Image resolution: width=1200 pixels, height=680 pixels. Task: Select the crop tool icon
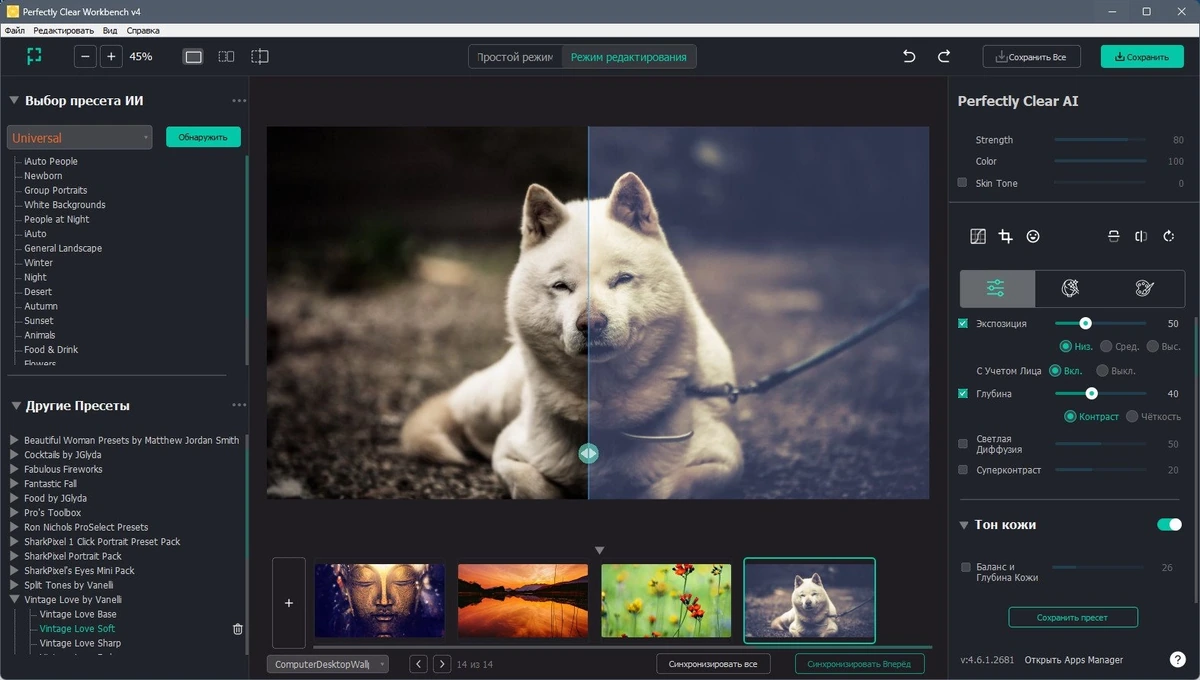click(1005, 237)
